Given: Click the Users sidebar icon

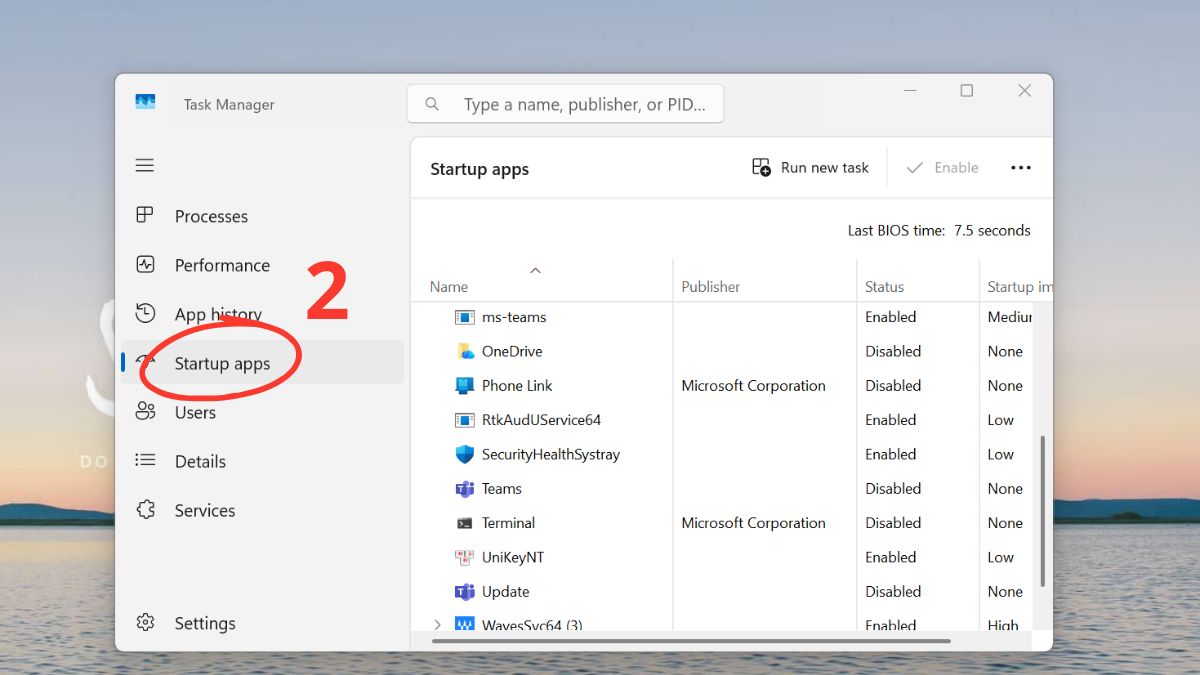Looking at the screenshot, I should coord(145,412).
